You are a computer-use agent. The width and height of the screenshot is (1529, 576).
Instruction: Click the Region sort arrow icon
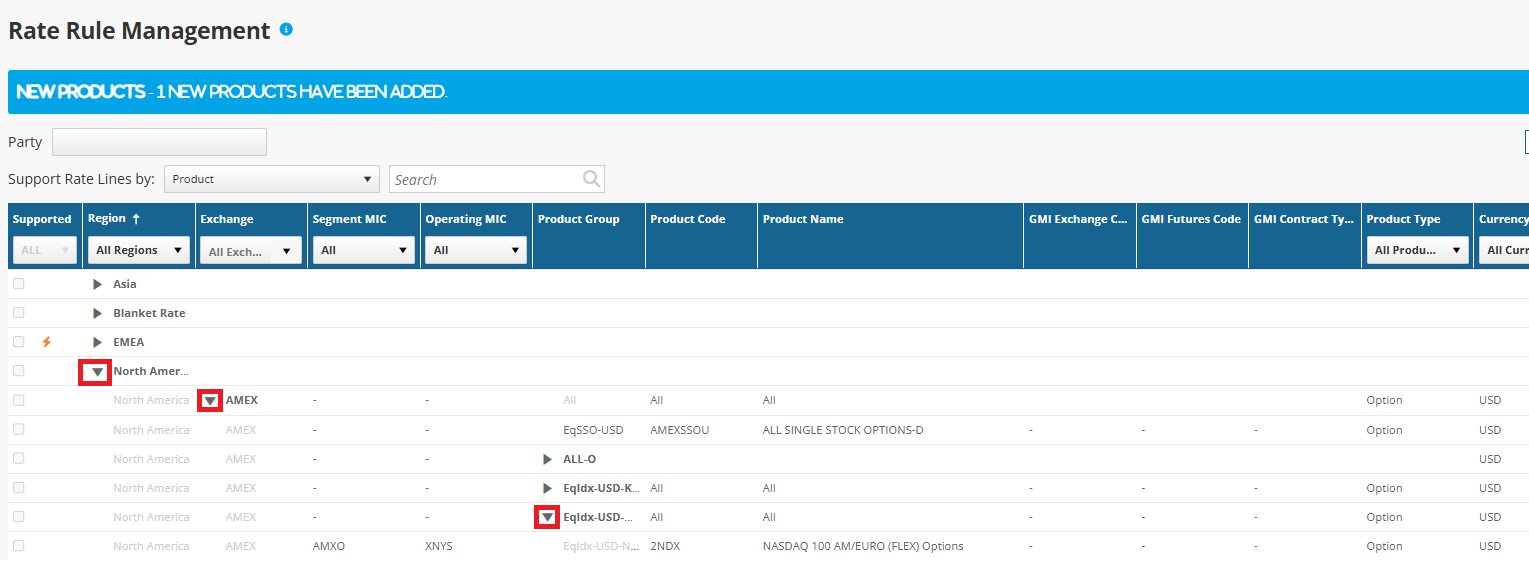click(x=136, y=219)
